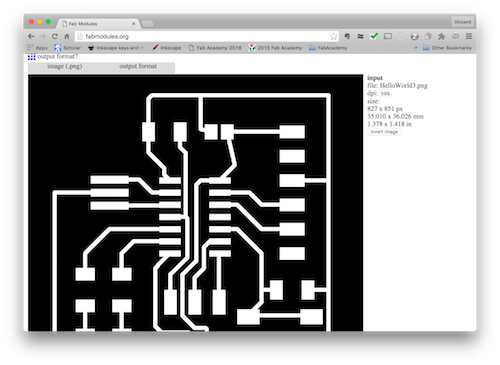Click the 'output format?' prompt text
Screen dimensions: 500x365
coord(57,57)
